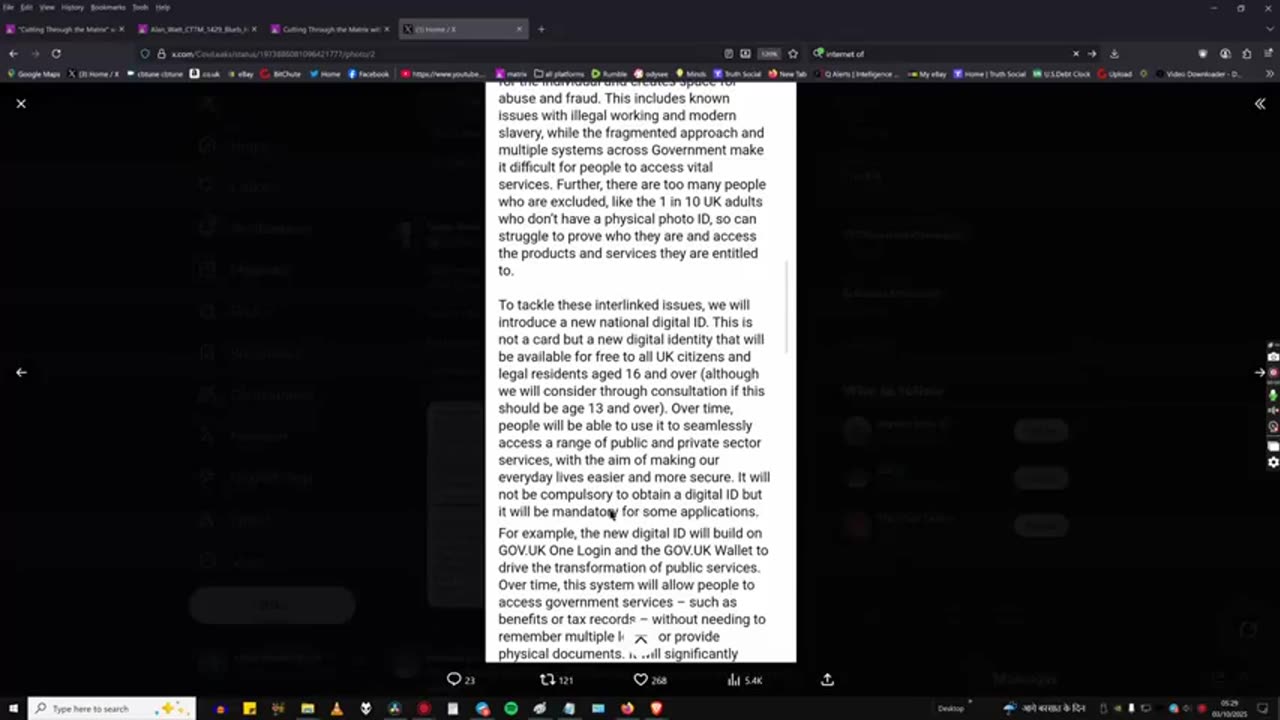The height and width of the screenshot is (720, 1280).
Task: Open the Rumble bookmark
Action: click(609, 74)
